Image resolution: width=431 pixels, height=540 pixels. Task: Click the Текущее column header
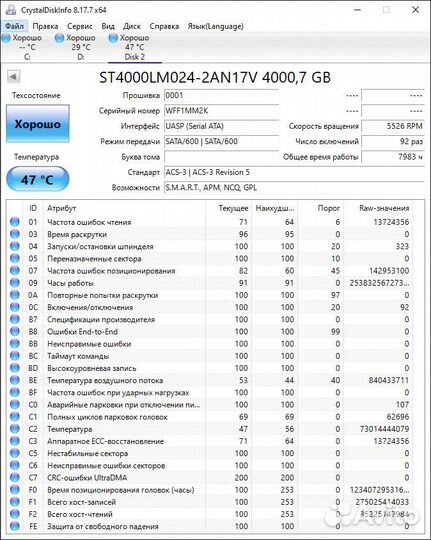point(228,208)
